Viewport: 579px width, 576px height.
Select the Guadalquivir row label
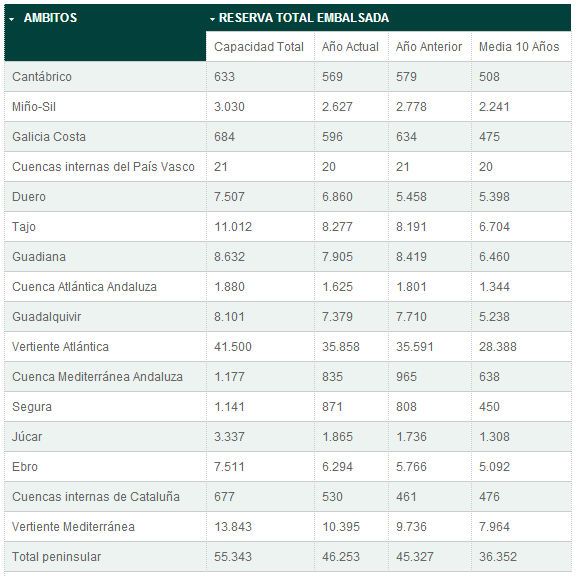(47, 317)
